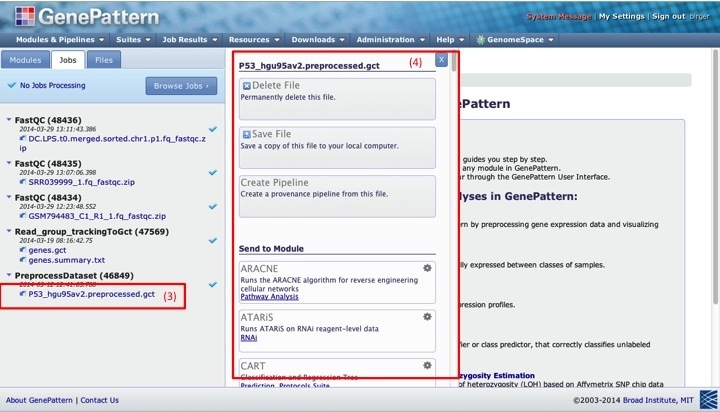Click status checkmark for FastQC (48436)
720x412 pixels.
click(x=213, y=129)
